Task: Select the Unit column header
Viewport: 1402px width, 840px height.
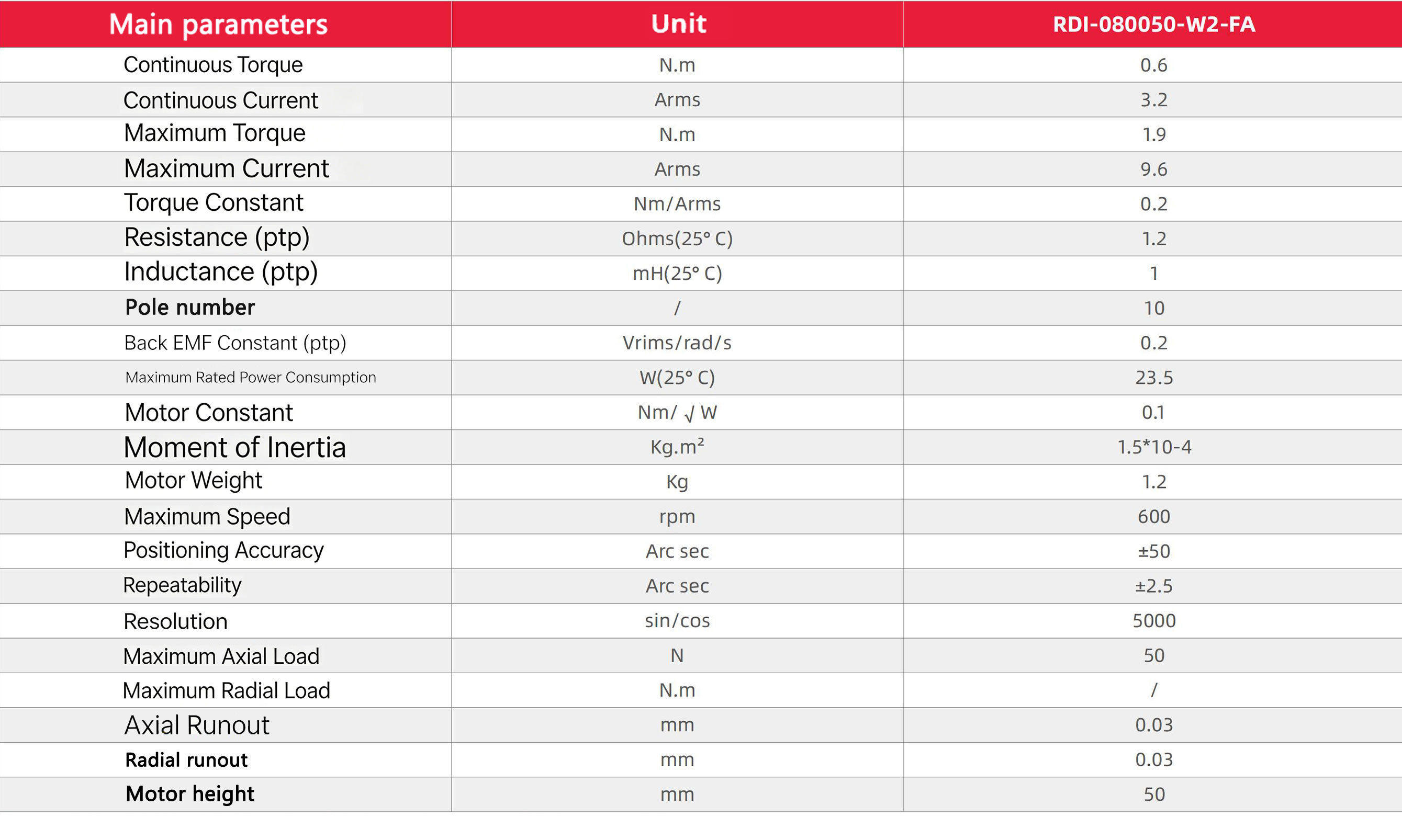Action: click(x=678, y=24)
